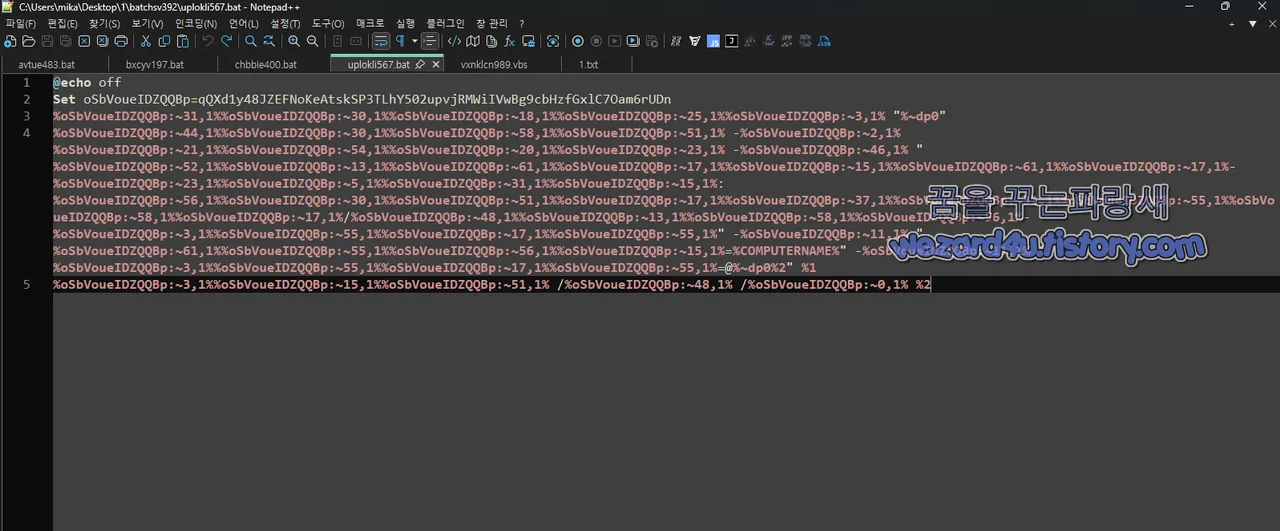Open the 설정(T) menu
1280x531 pixels.
click(285, 23)
